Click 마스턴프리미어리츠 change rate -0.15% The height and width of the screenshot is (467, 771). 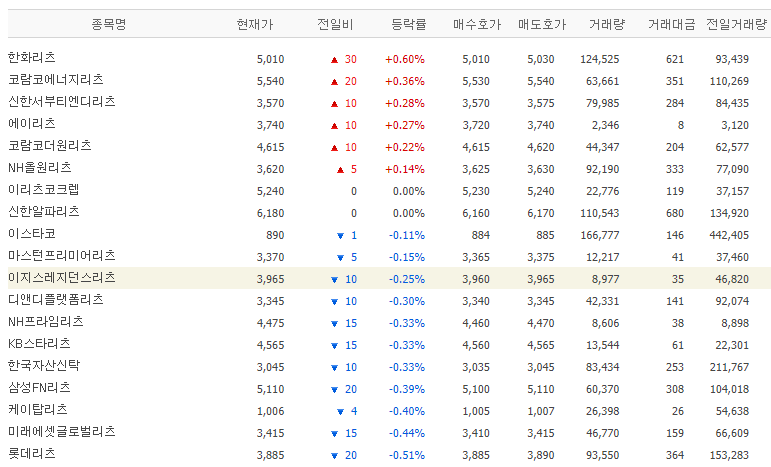coord(407,257)
